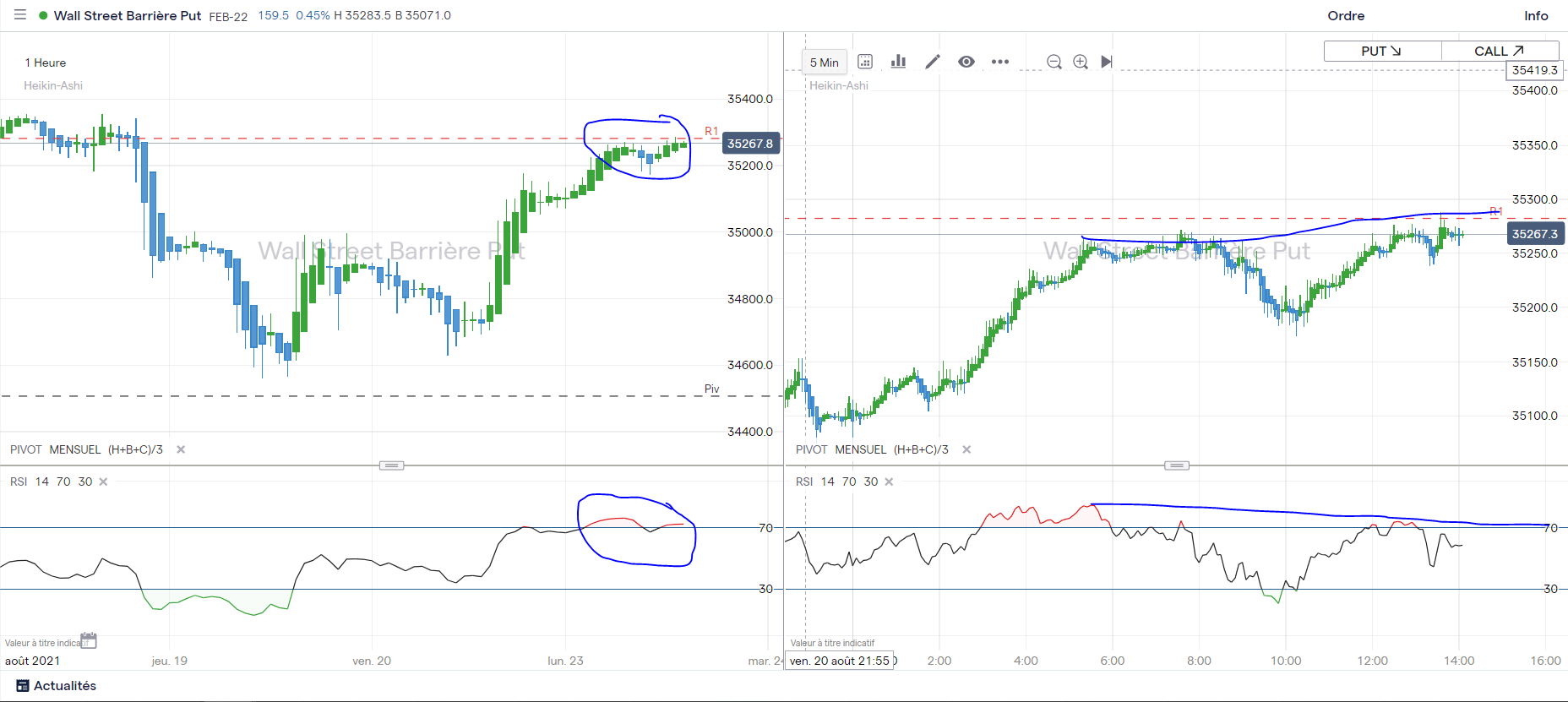Select the pencil drawing tool
Screen dimensions: 1568x702
(933, 62)
